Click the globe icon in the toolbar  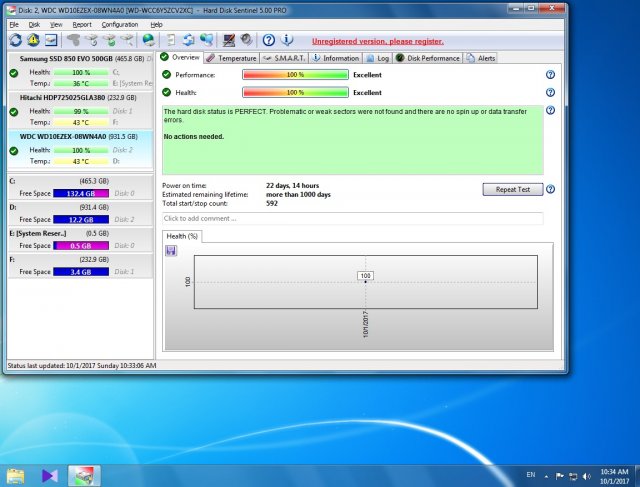pos(149,41)
